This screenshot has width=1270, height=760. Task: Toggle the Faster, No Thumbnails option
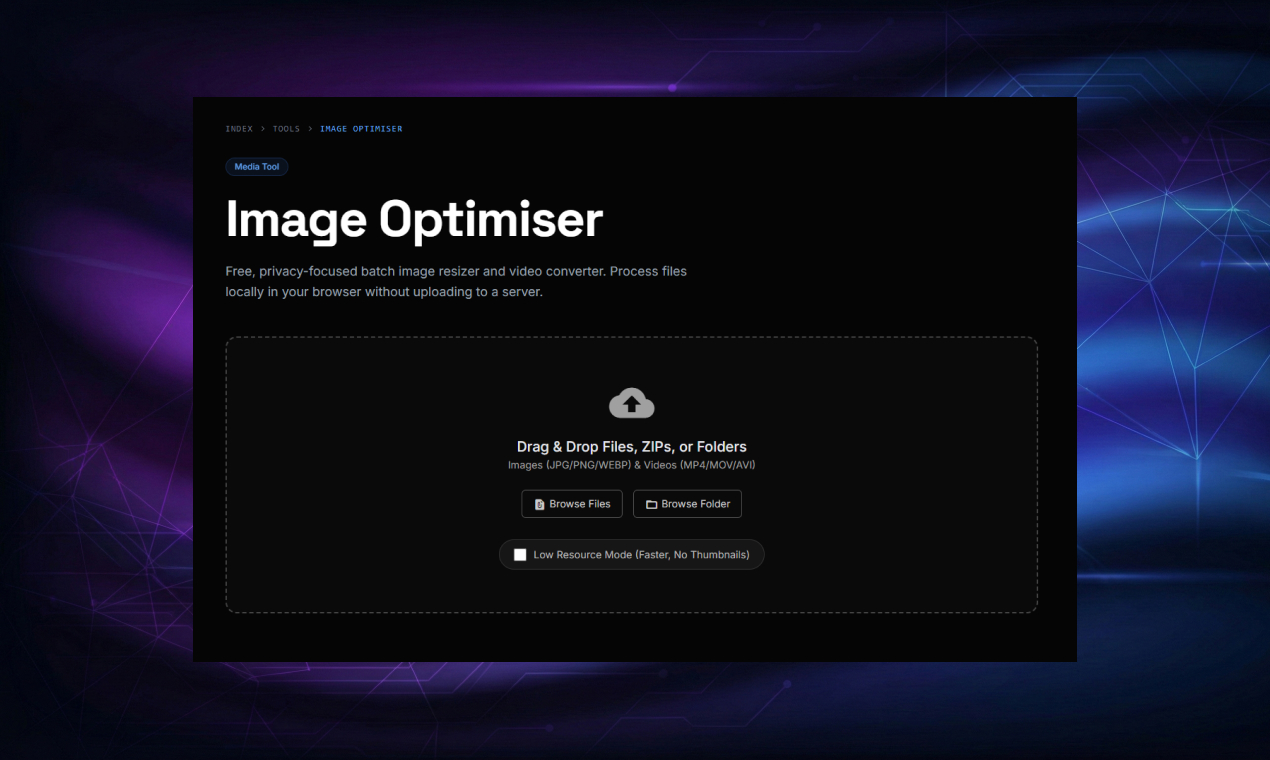pos(631,554)
